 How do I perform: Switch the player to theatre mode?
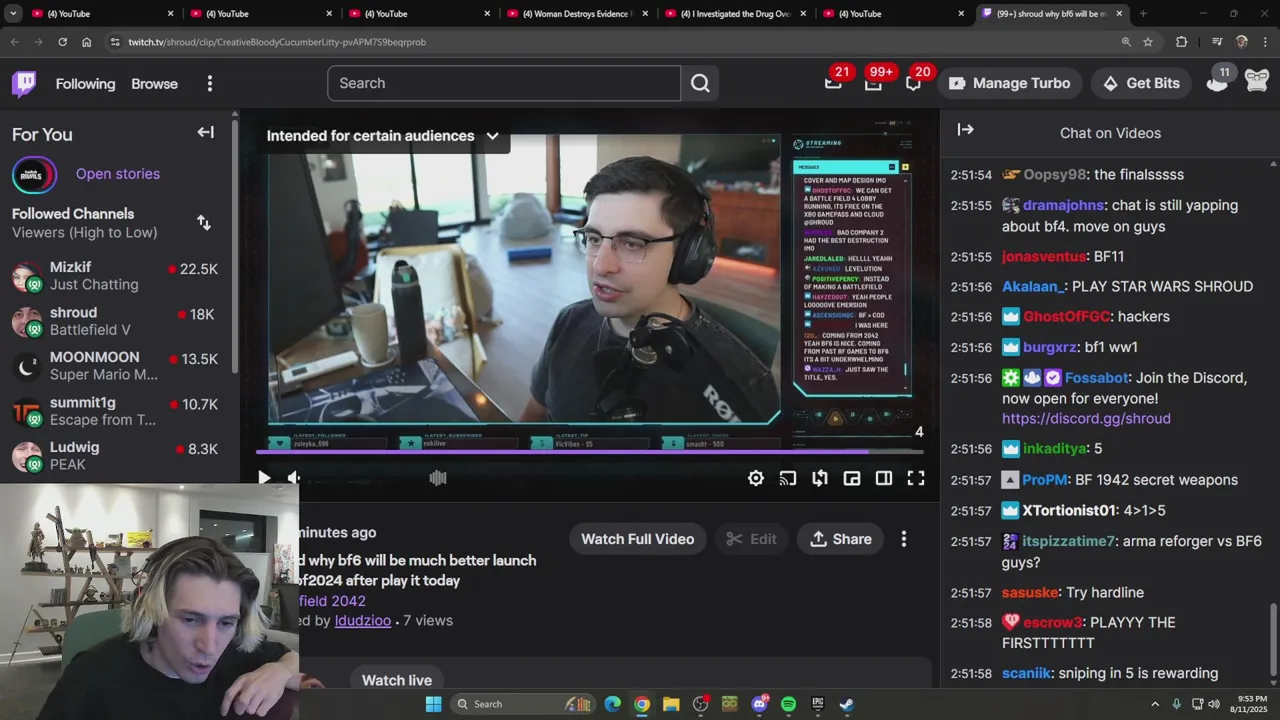tap(884, 479)
